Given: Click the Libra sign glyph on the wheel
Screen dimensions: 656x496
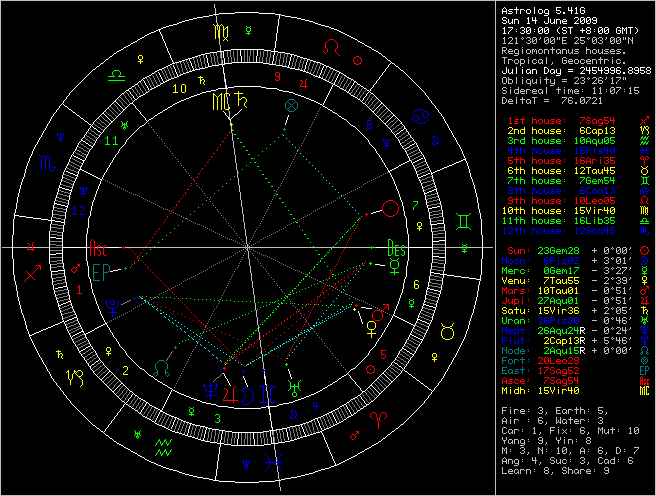Looking at the screenshot, I should point(118,74).
